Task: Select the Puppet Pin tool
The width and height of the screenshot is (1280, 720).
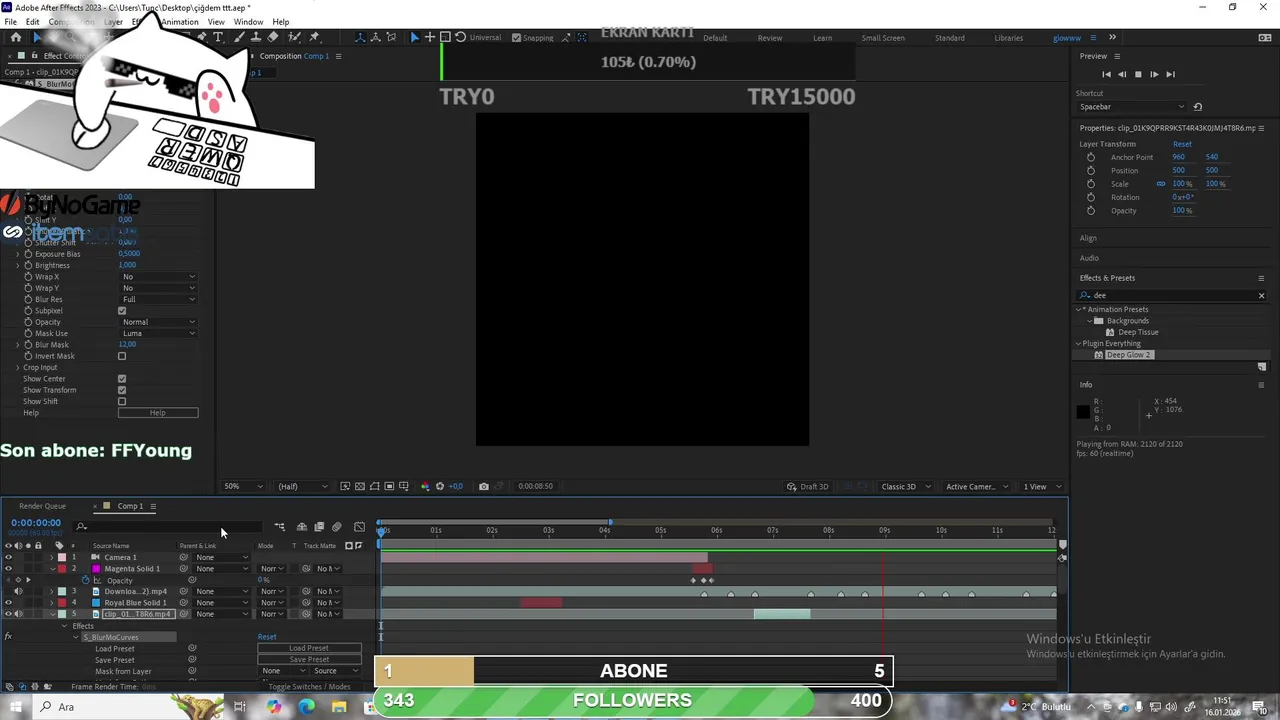Action: point(315,37)
